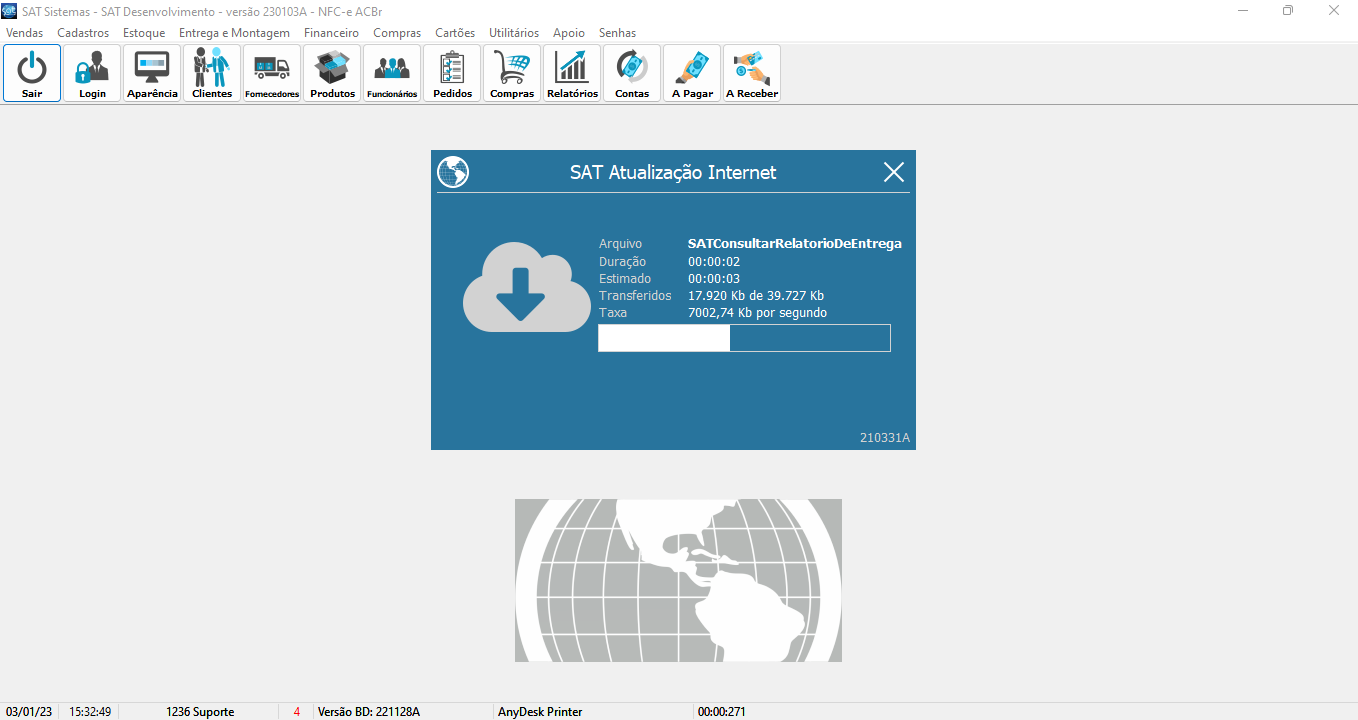The height and width of the screenshot is (720, 1358).
Task: Expand the Utilitários menu
Action: [514, 33]
